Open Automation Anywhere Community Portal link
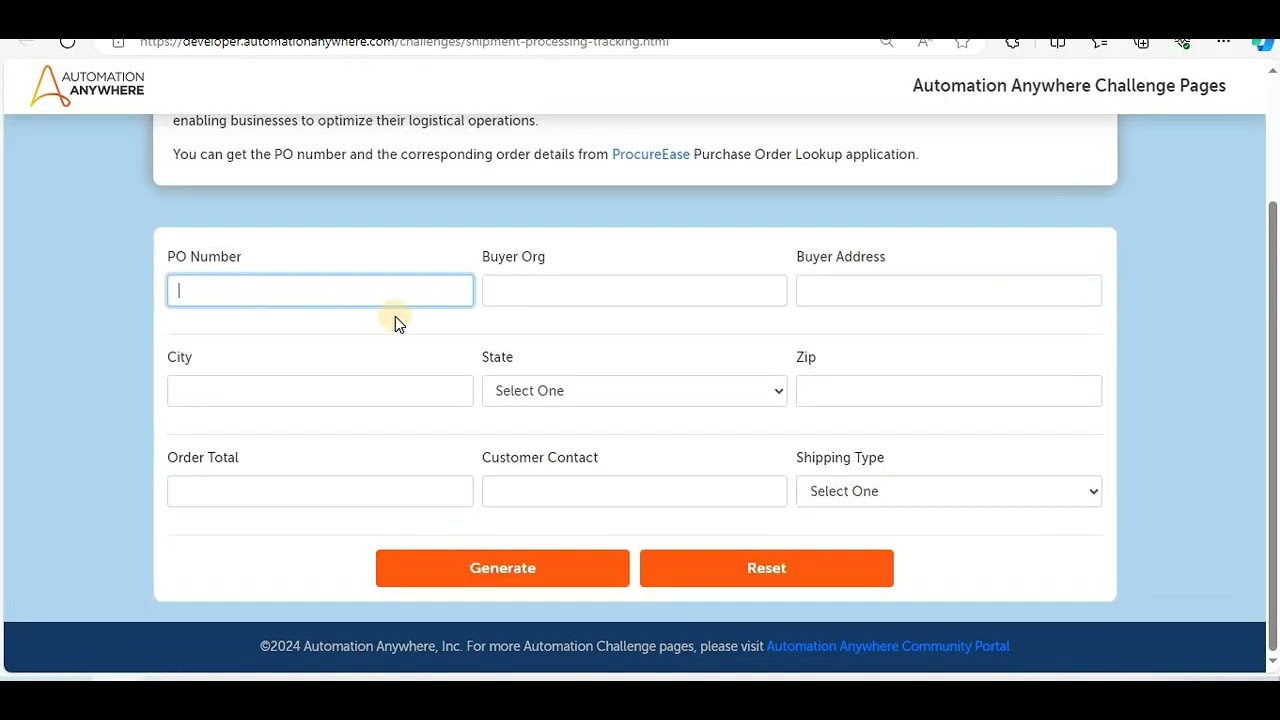This screenshot has height=720, width=1280. click(x=888, y=646)
